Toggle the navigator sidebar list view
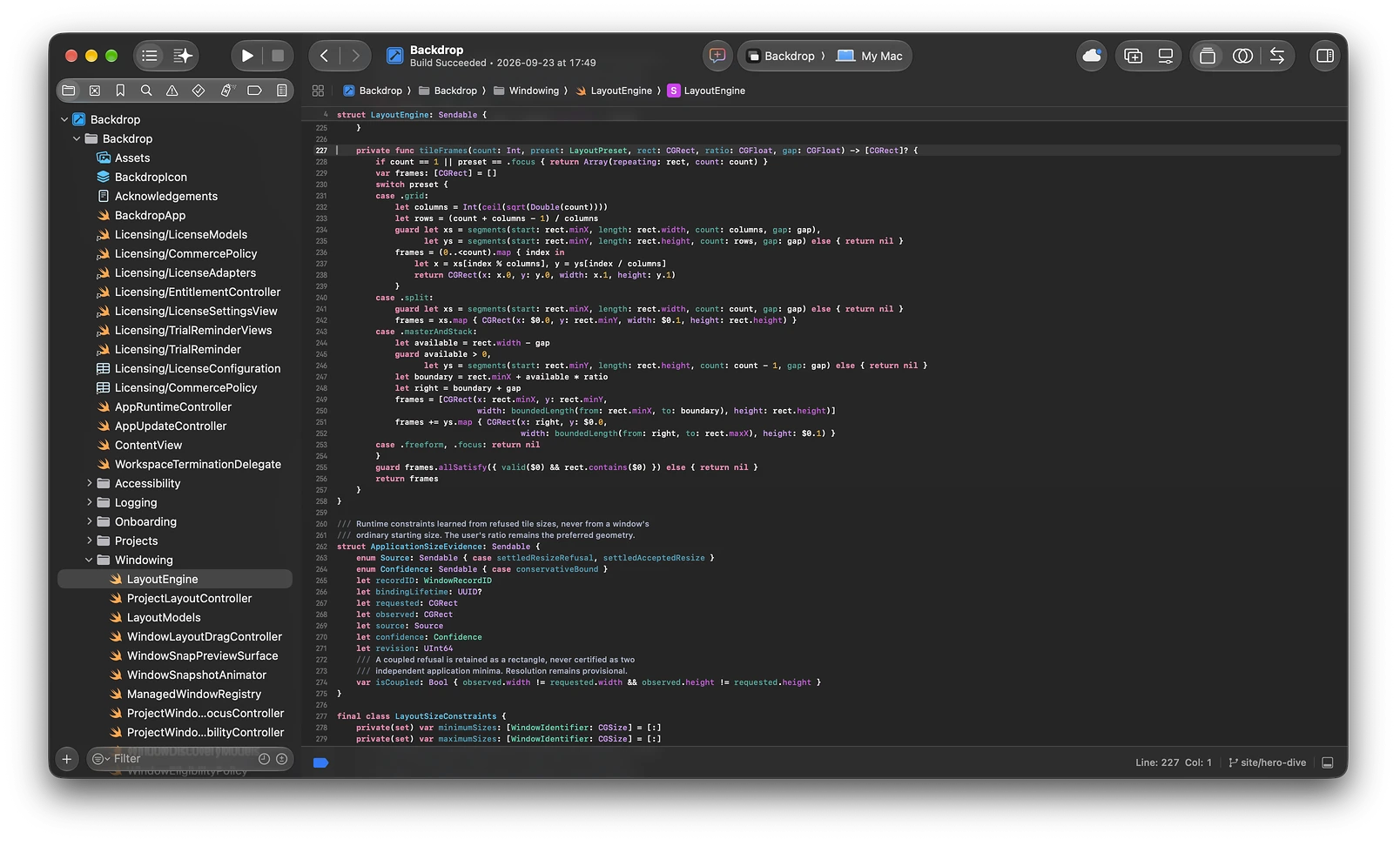This screenshot has width=1400, height=846. tap(150, 56)
